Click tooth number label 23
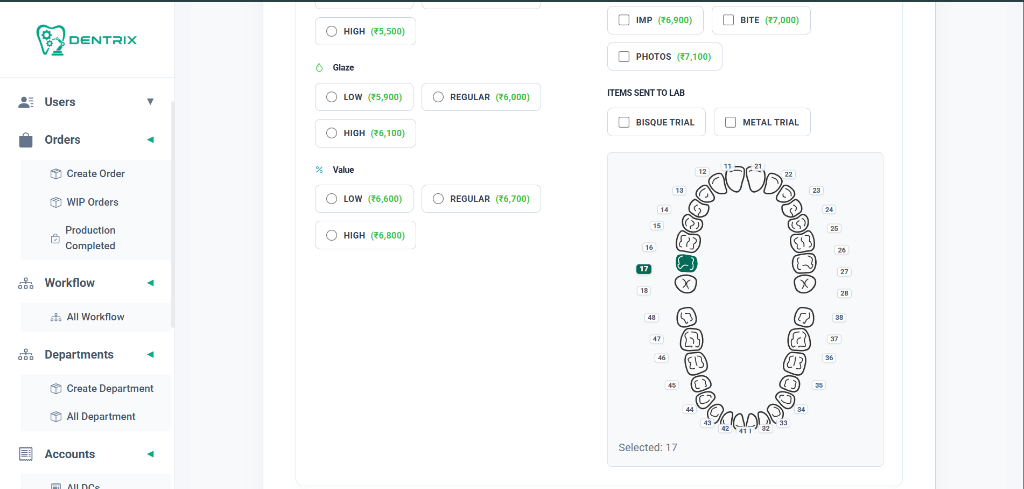This screenshot has height=489, width=1024. [816, 191]
